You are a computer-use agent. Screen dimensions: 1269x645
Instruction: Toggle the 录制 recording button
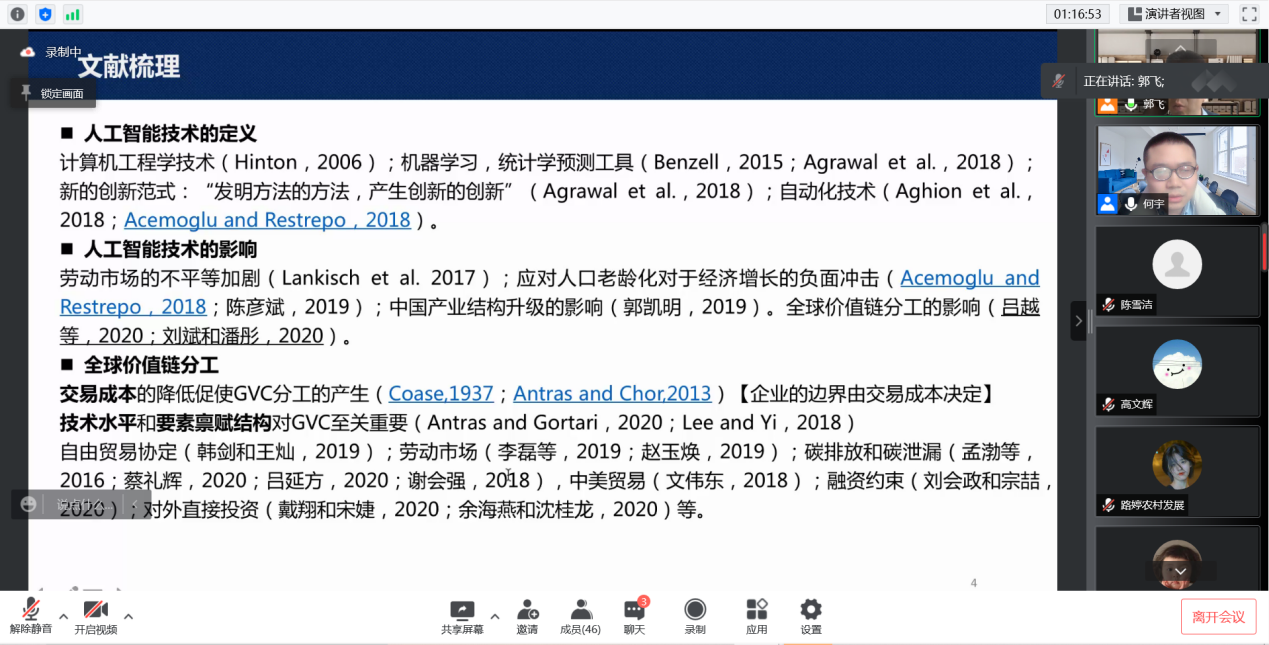[x=694, y=616]
